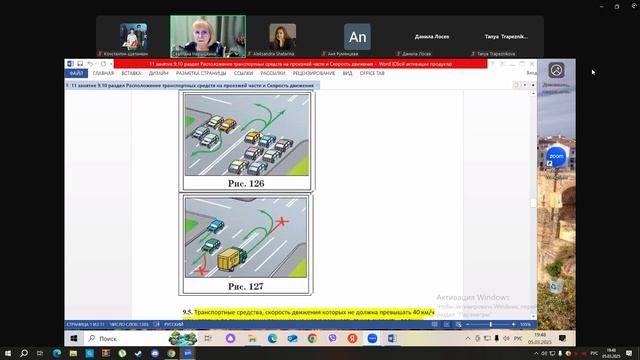Screen dimensions: 640x360
Task: Switch to the ГЛАВНАЯ ribbon tab
Action: click(103, 73)
